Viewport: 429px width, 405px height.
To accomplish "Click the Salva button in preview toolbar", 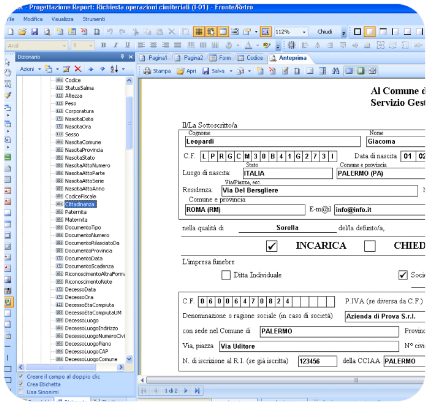I will point(214,71).
